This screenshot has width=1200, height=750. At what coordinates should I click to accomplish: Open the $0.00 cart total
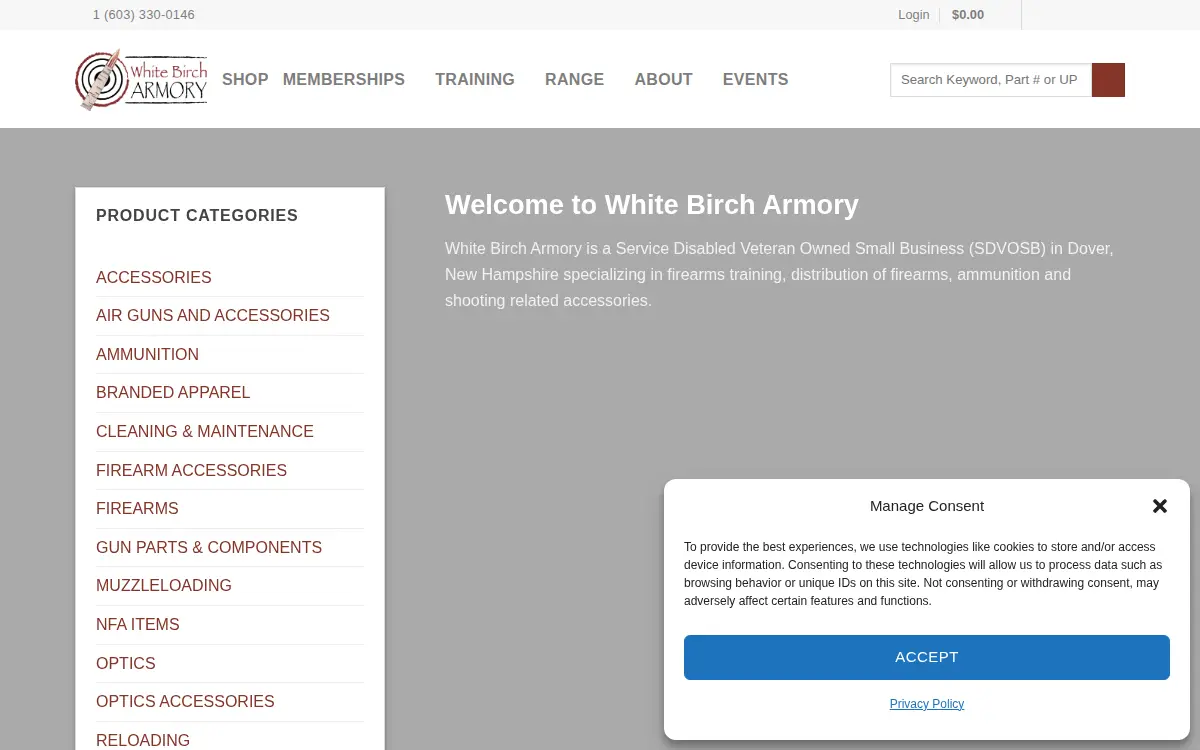(x=968, y=15)
